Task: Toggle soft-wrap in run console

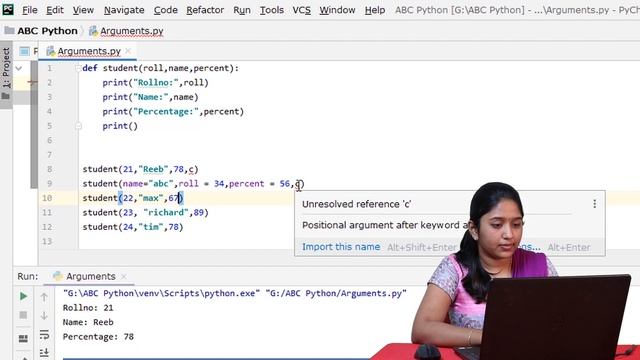Action: [44, 334]
